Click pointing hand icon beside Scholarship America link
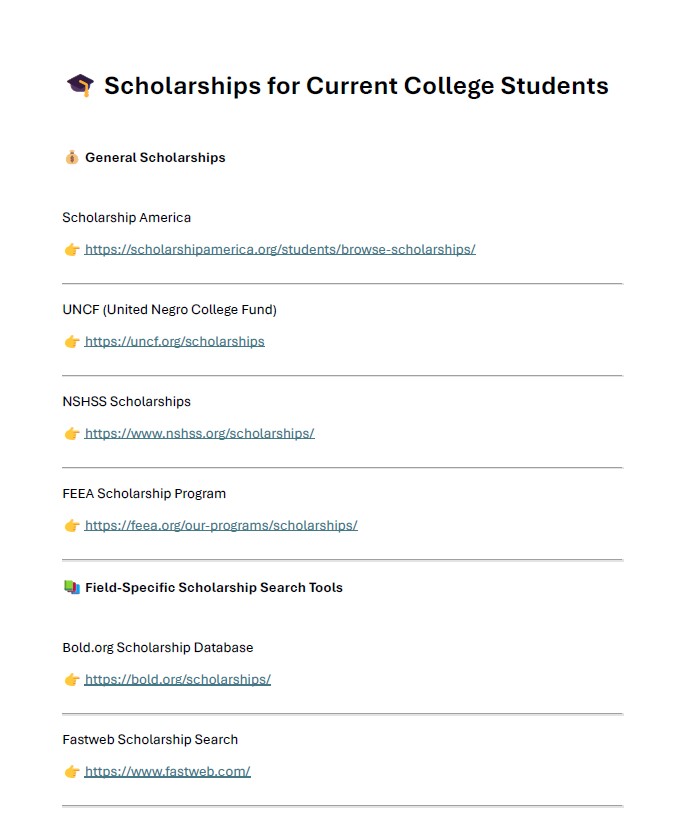This screenshot has width=679, height=839. [72, 250]
